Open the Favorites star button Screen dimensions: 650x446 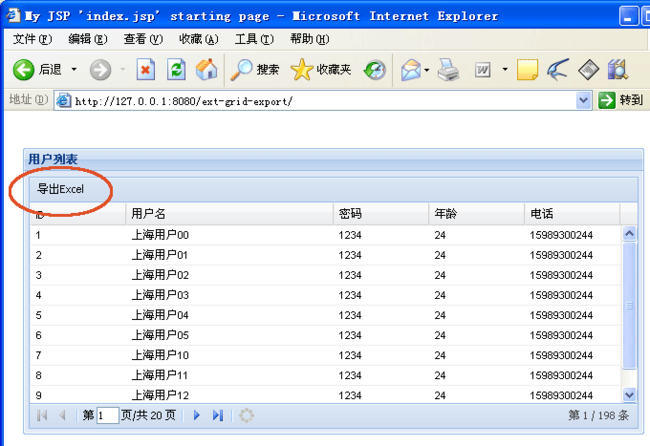(x=321, y=69)
